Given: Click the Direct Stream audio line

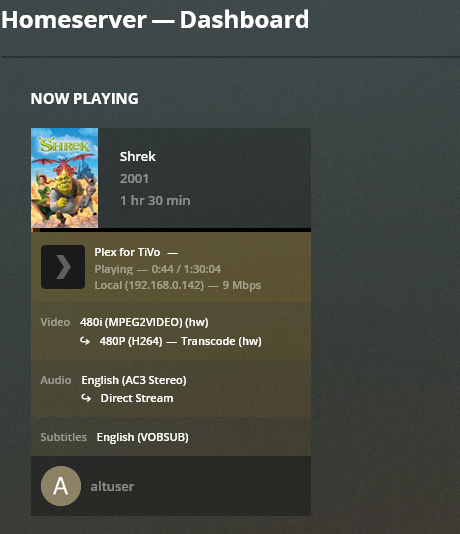Looking at the screenshot, I should (137, 398).
